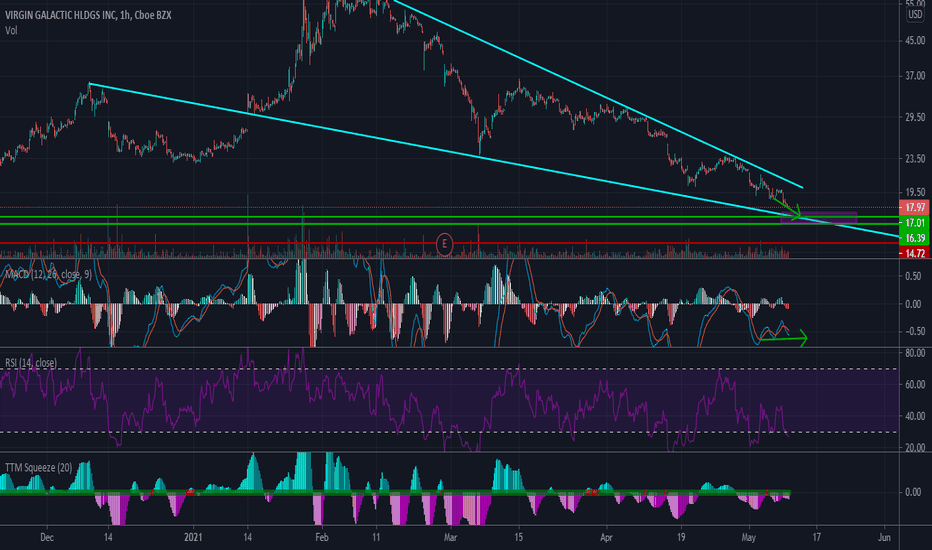Select the TTM Squeeze (20) indicator label
The height and width of the screenshot is (550, 932).
pos(39,468)
